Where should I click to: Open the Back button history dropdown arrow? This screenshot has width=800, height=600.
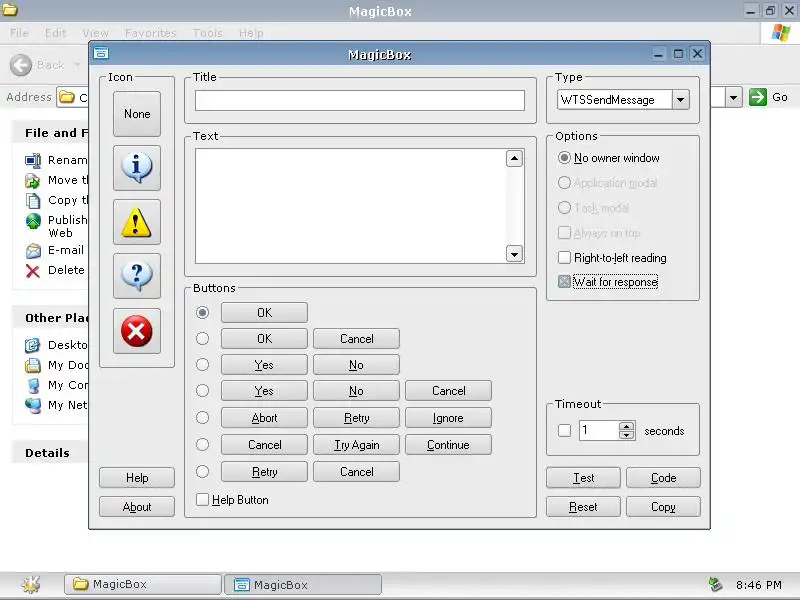[77, 65]
